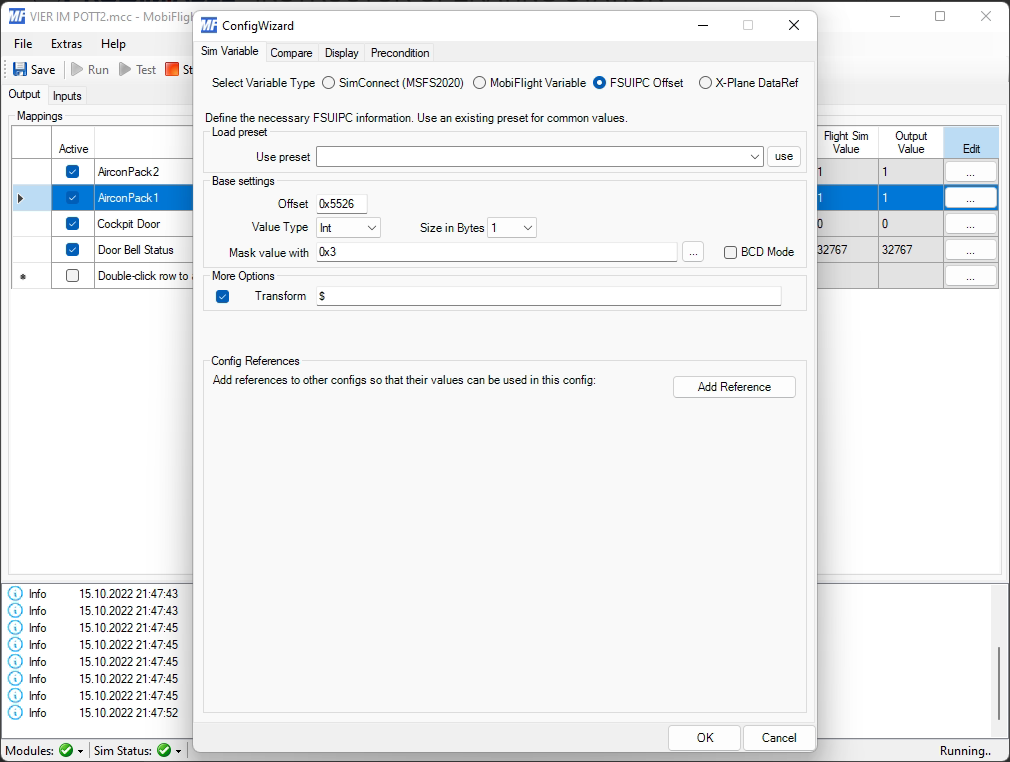
Task: Select the SimConnect (MSFS2020) radio button
Action: (329, 83)
